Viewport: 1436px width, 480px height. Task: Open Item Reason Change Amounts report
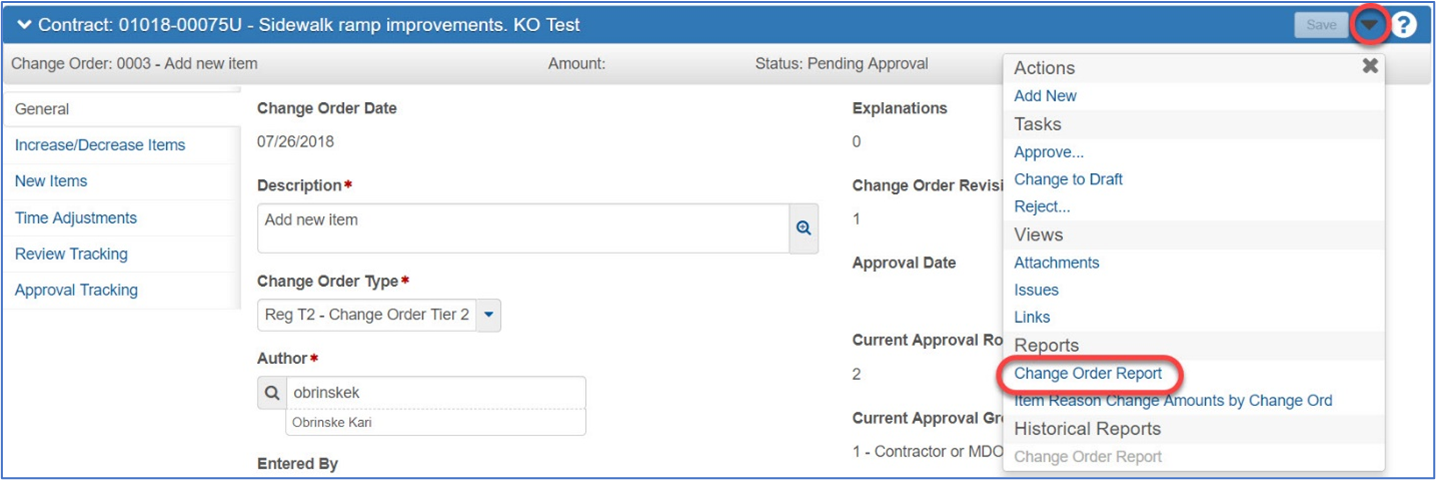[1173, 400]
